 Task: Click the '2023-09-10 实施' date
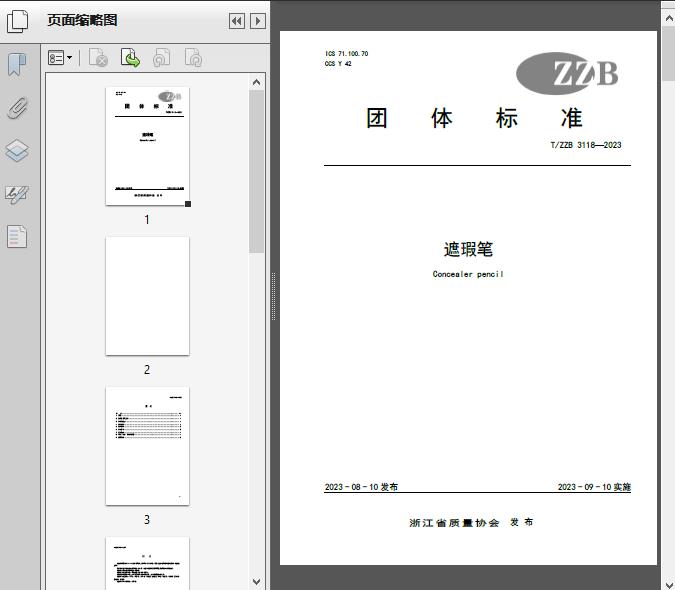pyautogui.click(x=594, y=487)
